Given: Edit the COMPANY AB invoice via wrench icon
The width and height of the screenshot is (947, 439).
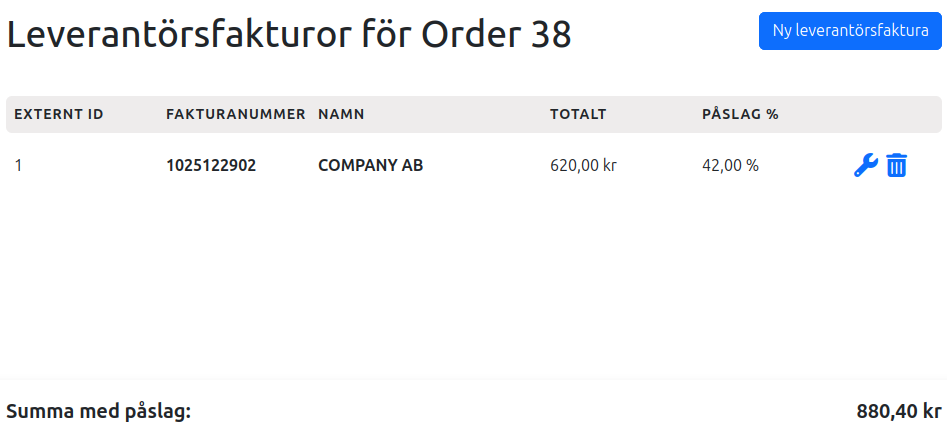Looking at the screenshot, I should 865,166.
